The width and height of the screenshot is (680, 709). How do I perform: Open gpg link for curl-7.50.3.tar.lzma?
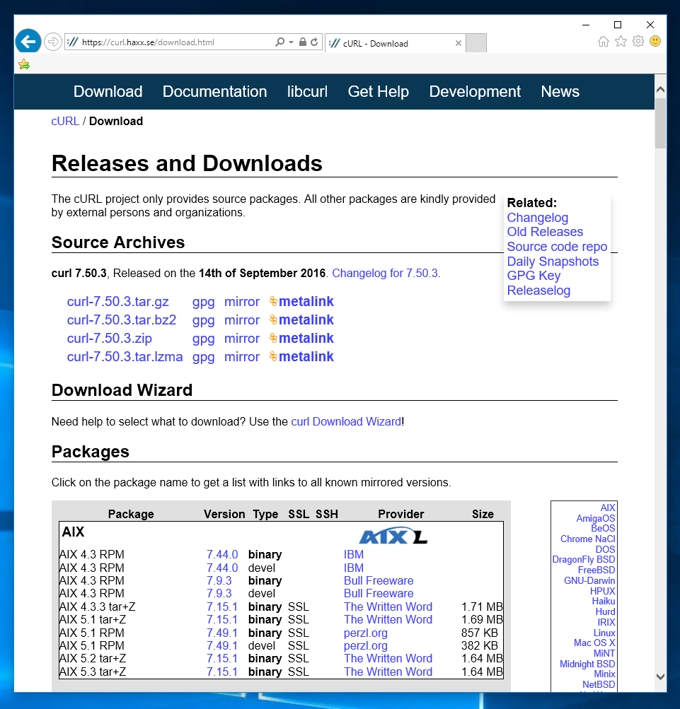click(203, 357)
